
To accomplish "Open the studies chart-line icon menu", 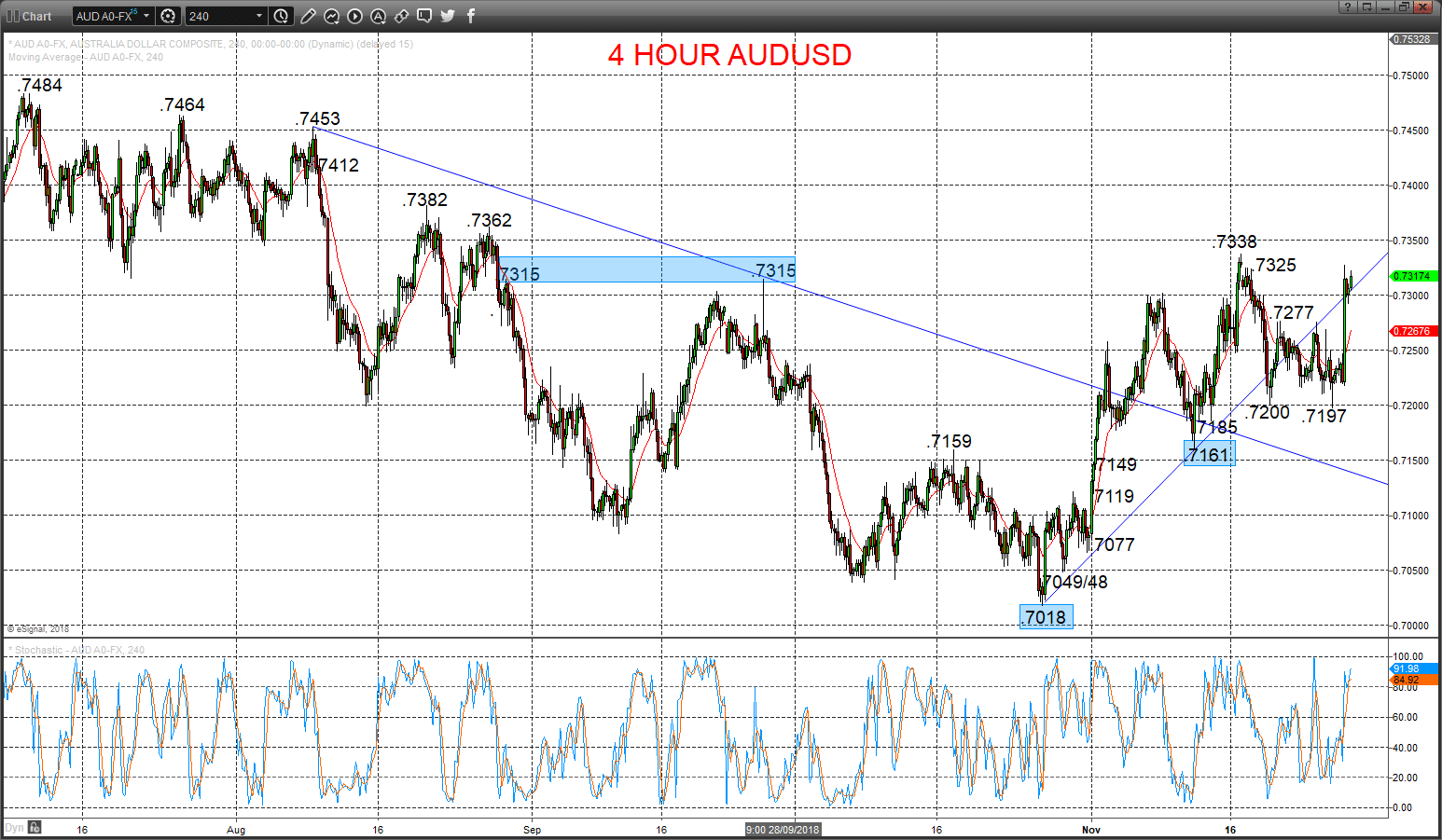I will tap(331, 16).
